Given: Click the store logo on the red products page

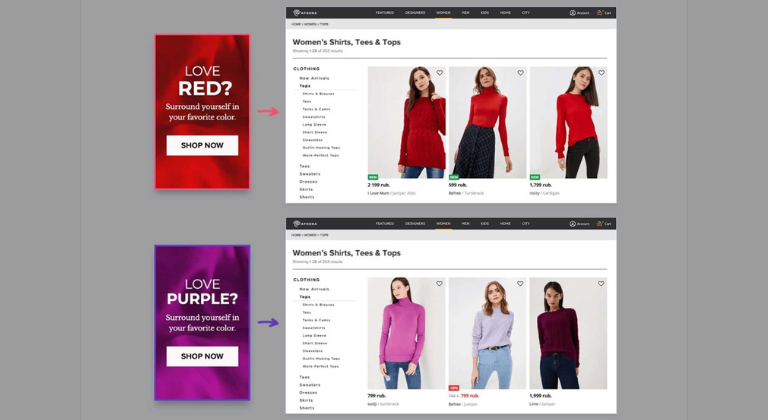Looking at the screenshot, I should point(301,13).
